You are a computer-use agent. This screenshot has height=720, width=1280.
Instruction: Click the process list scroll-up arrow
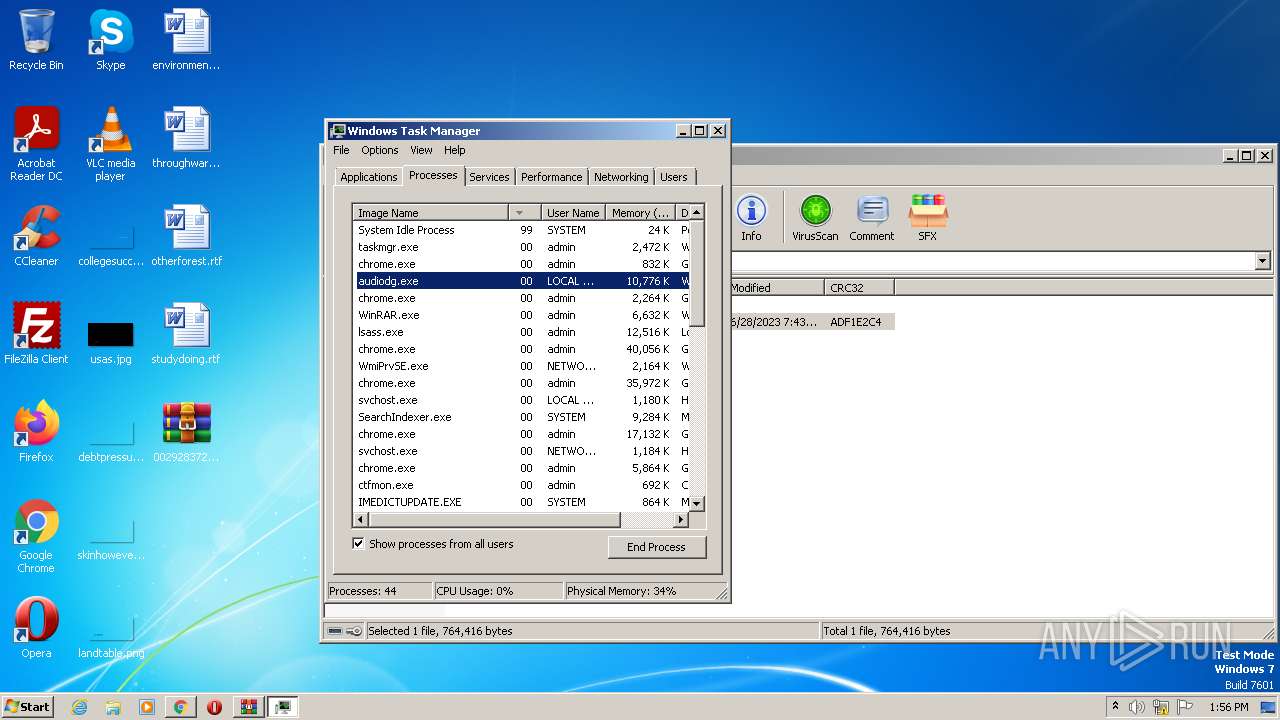[x=697, y=212]
